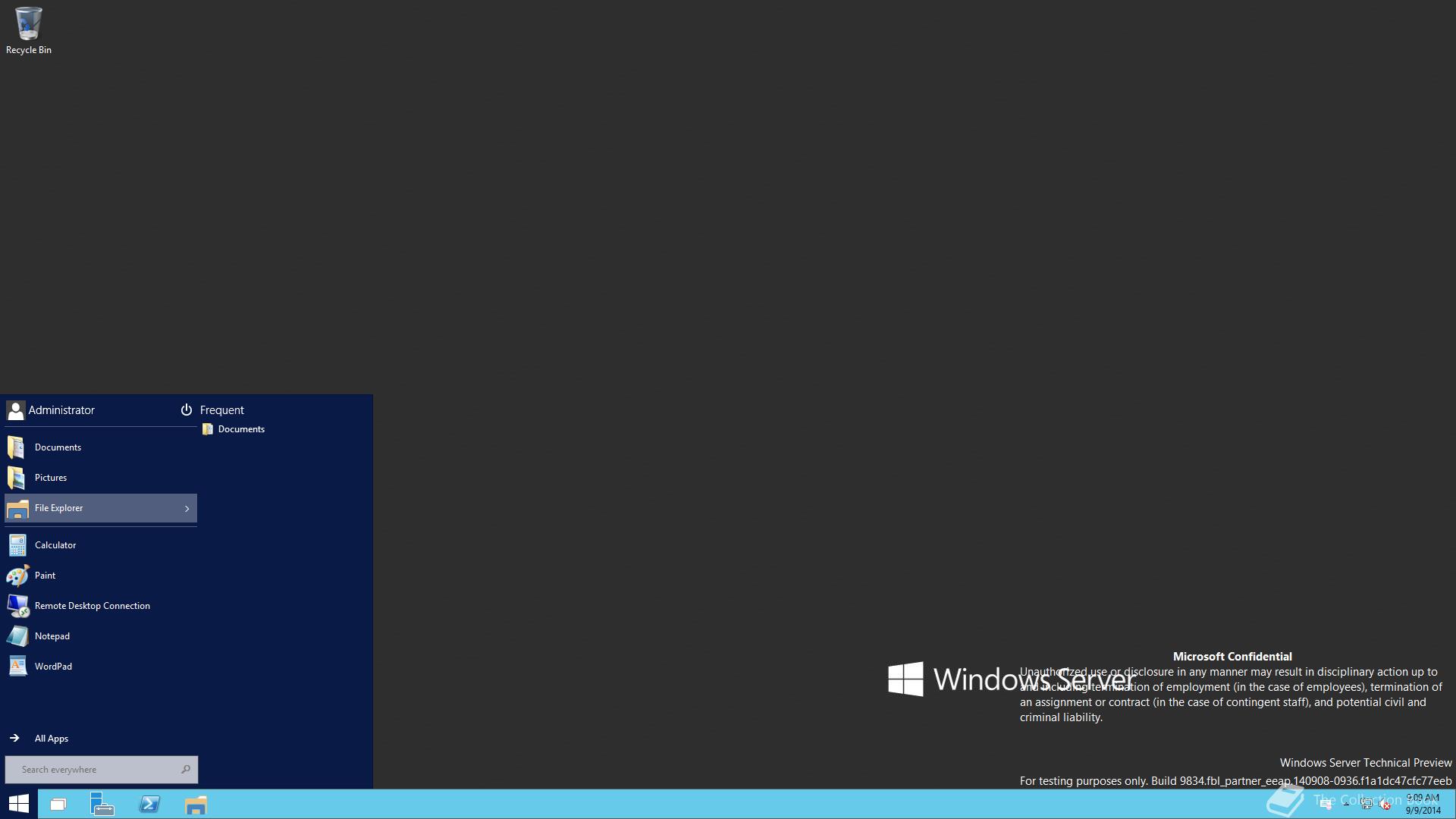The image size is (1456, 819).
Task: Expand File Explorer jump list arrow
Action: [187, 508]
